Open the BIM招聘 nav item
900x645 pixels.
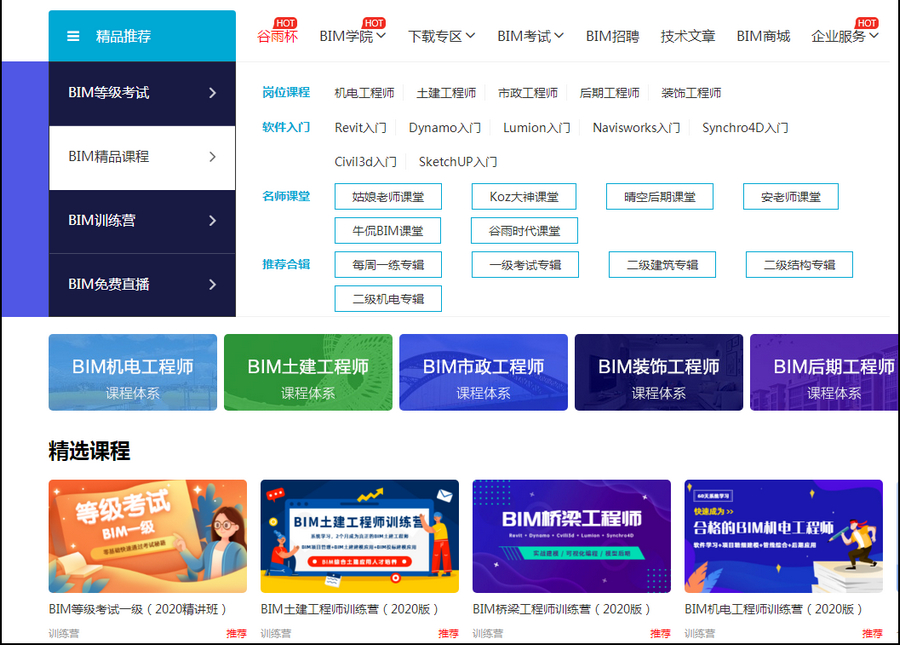(612, 36)
